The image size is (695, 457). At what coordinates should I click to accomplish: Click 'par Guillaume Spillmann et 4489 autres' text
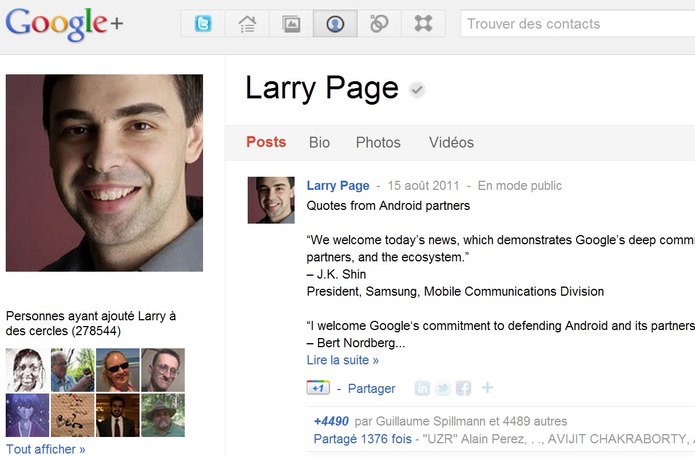coord(461,421)
